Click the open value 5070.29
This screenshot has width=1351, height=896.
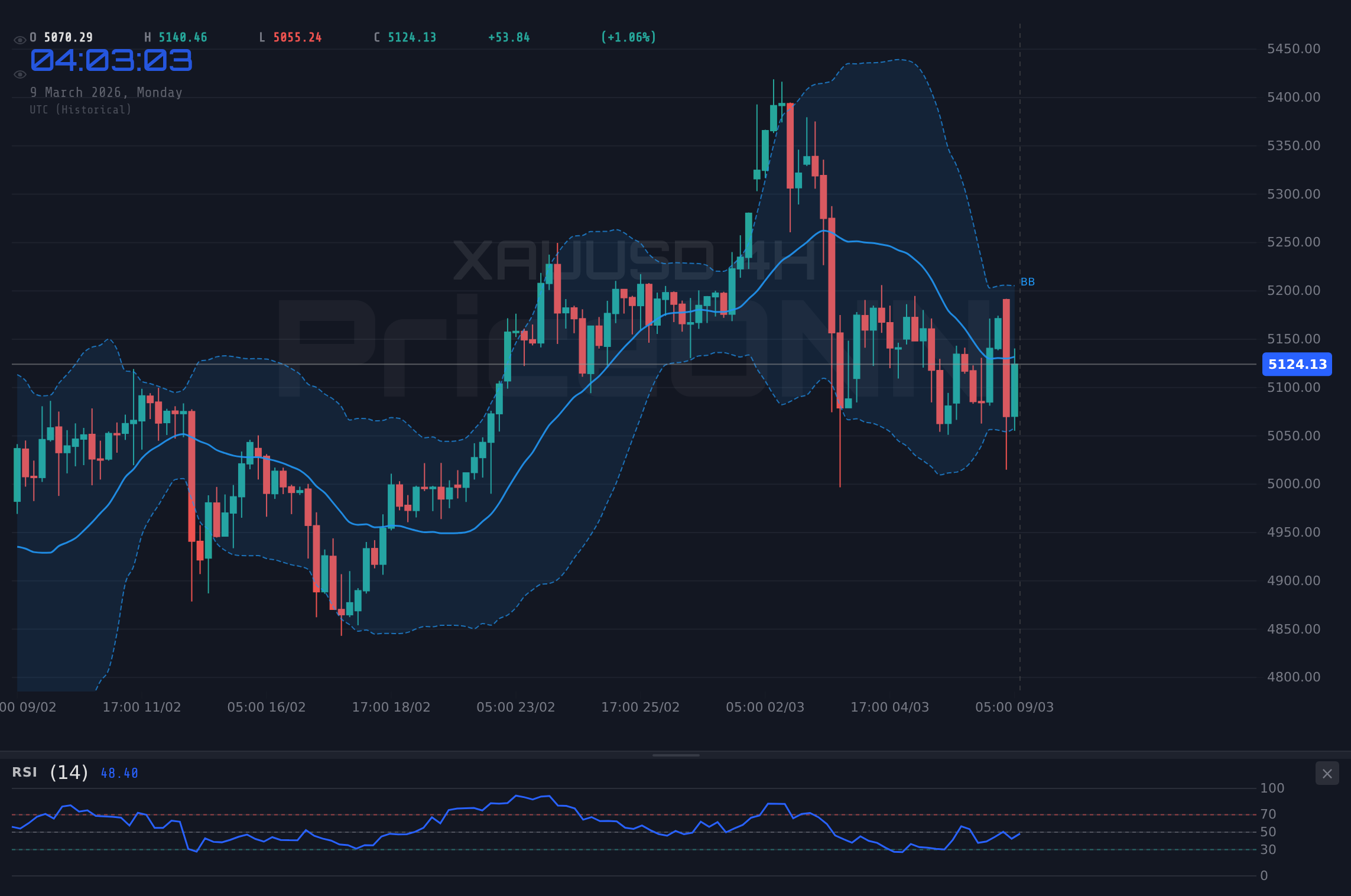[x=68, y=37]
